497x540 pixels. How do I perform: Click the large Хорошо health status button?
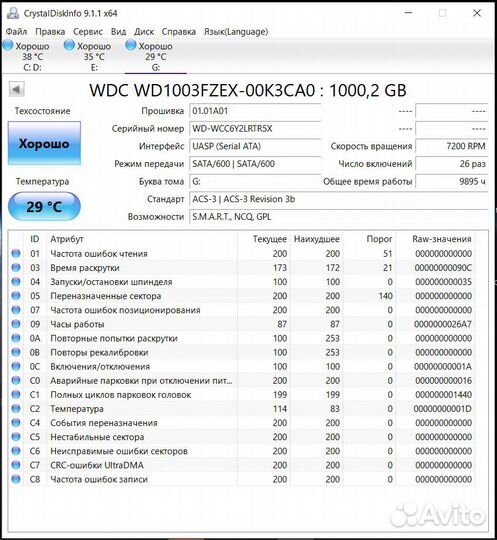coord(44,143)
